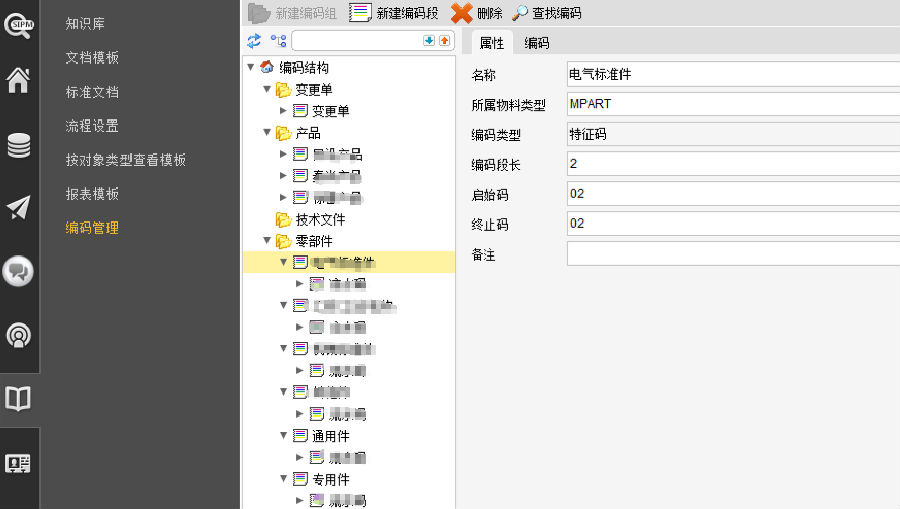Open the Home icon in sidebar
The height and width of the screenshot is (509, 900).
[18, 80]
